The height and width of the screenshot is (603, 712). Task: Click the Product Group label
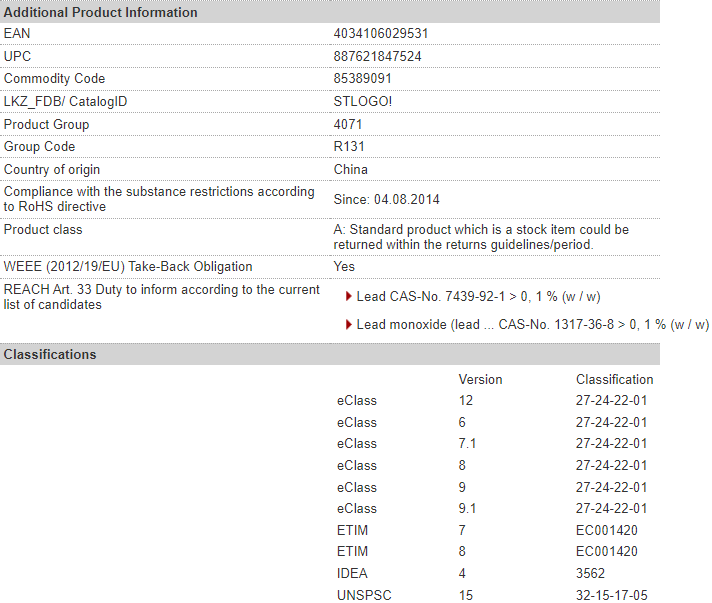(46, 124)
